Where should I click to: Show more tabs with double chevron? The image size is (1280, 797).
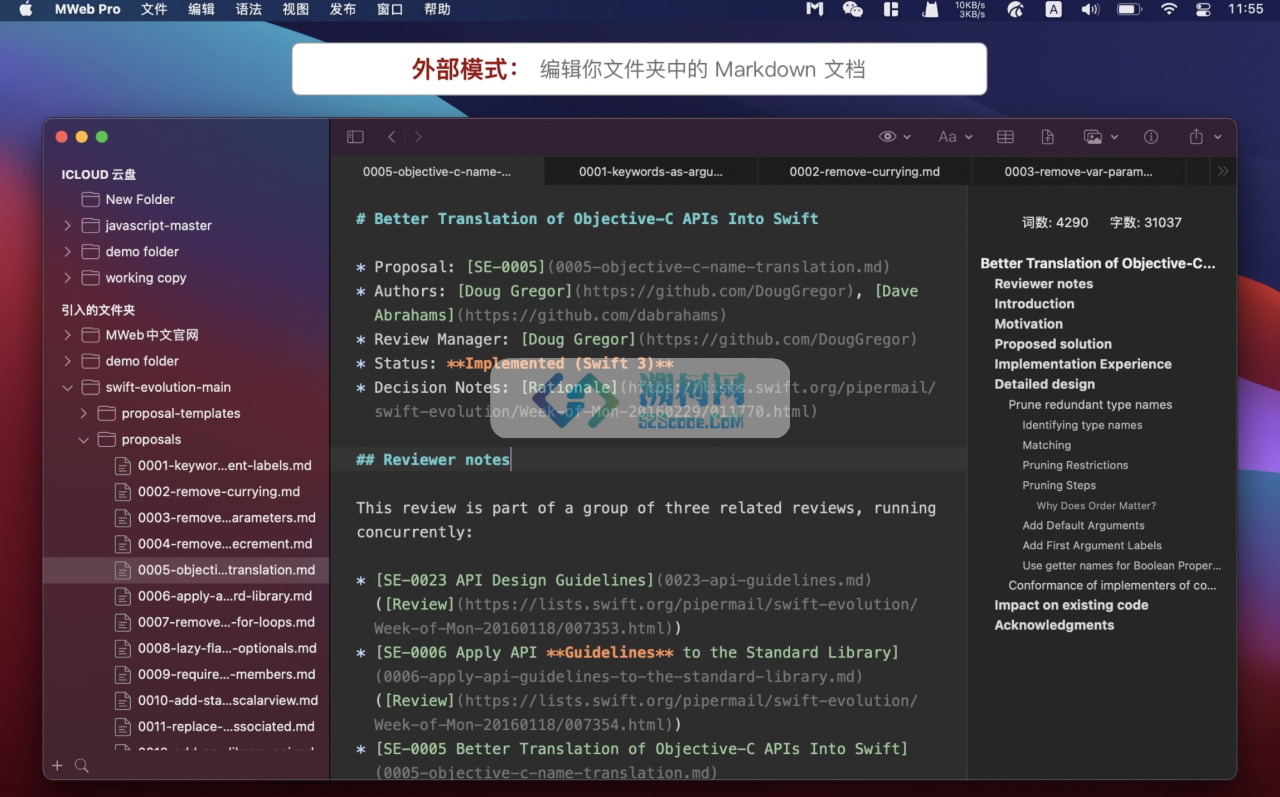[x=1223, y=171]
